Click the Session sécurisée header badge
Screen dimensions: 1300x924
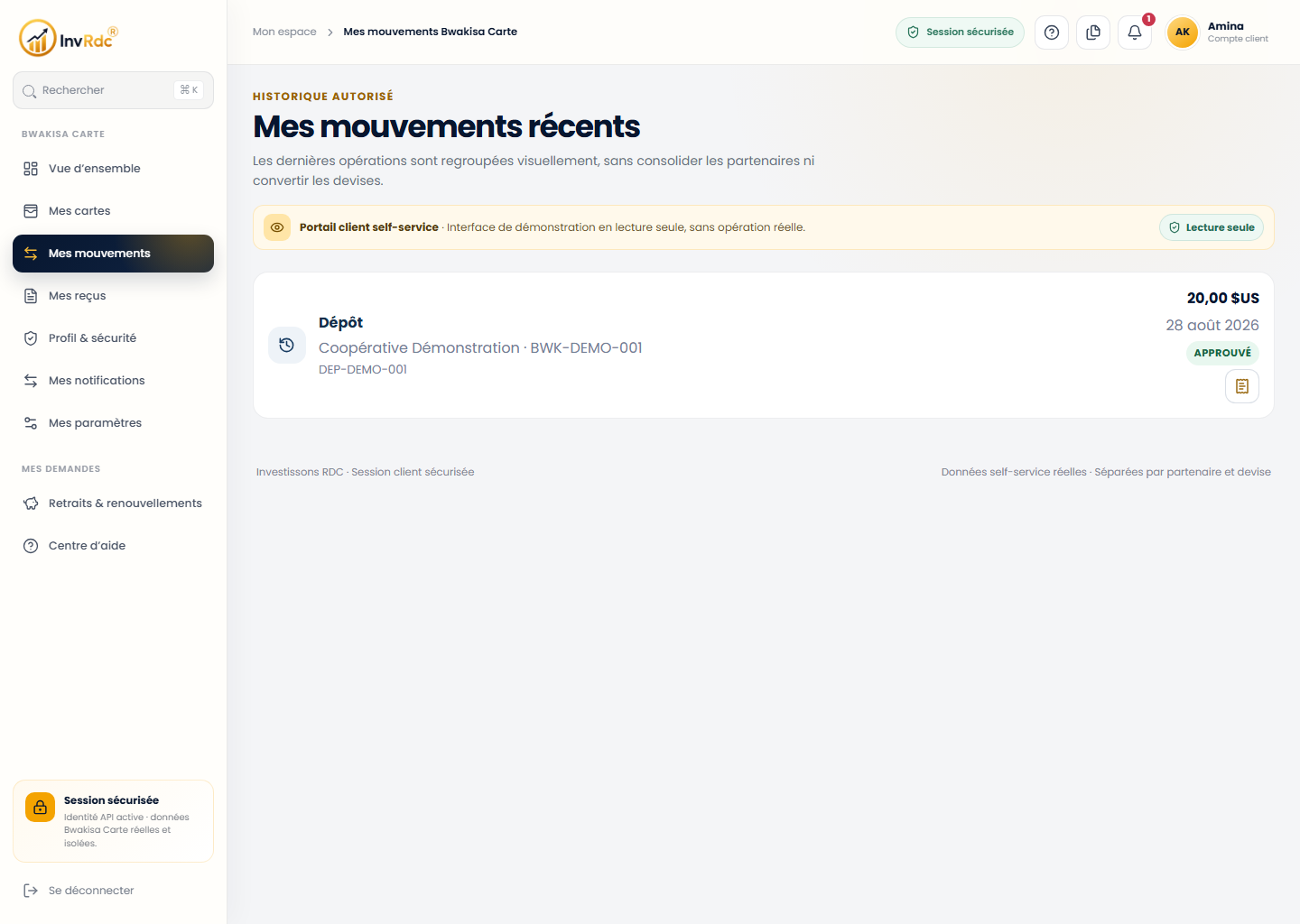(x=960, y=32)
